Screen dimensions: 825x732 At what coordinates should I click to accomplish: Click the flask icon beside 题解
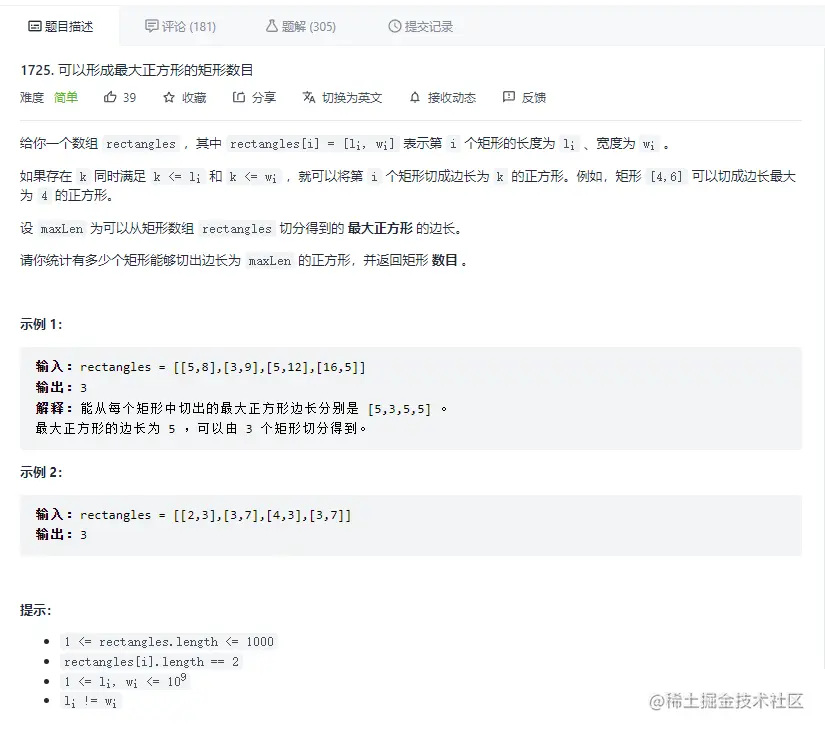tap(271, 26)
